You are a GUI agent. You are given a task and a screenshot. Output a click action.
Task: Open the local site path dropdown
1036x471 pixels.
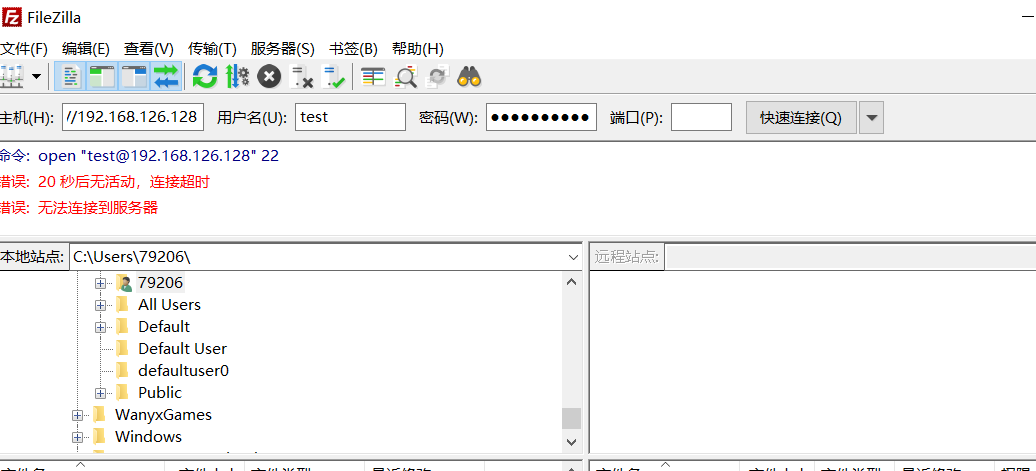pos(573,256)
